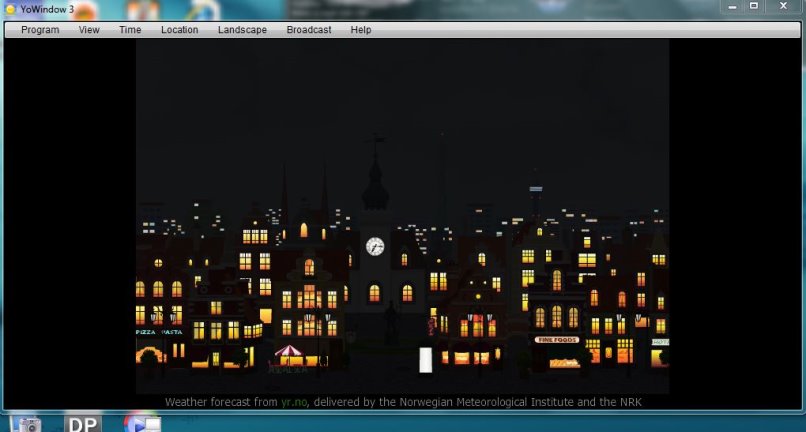The image size is (806, 432).
Task: Open the View menu
Action: tap(89, 30)
